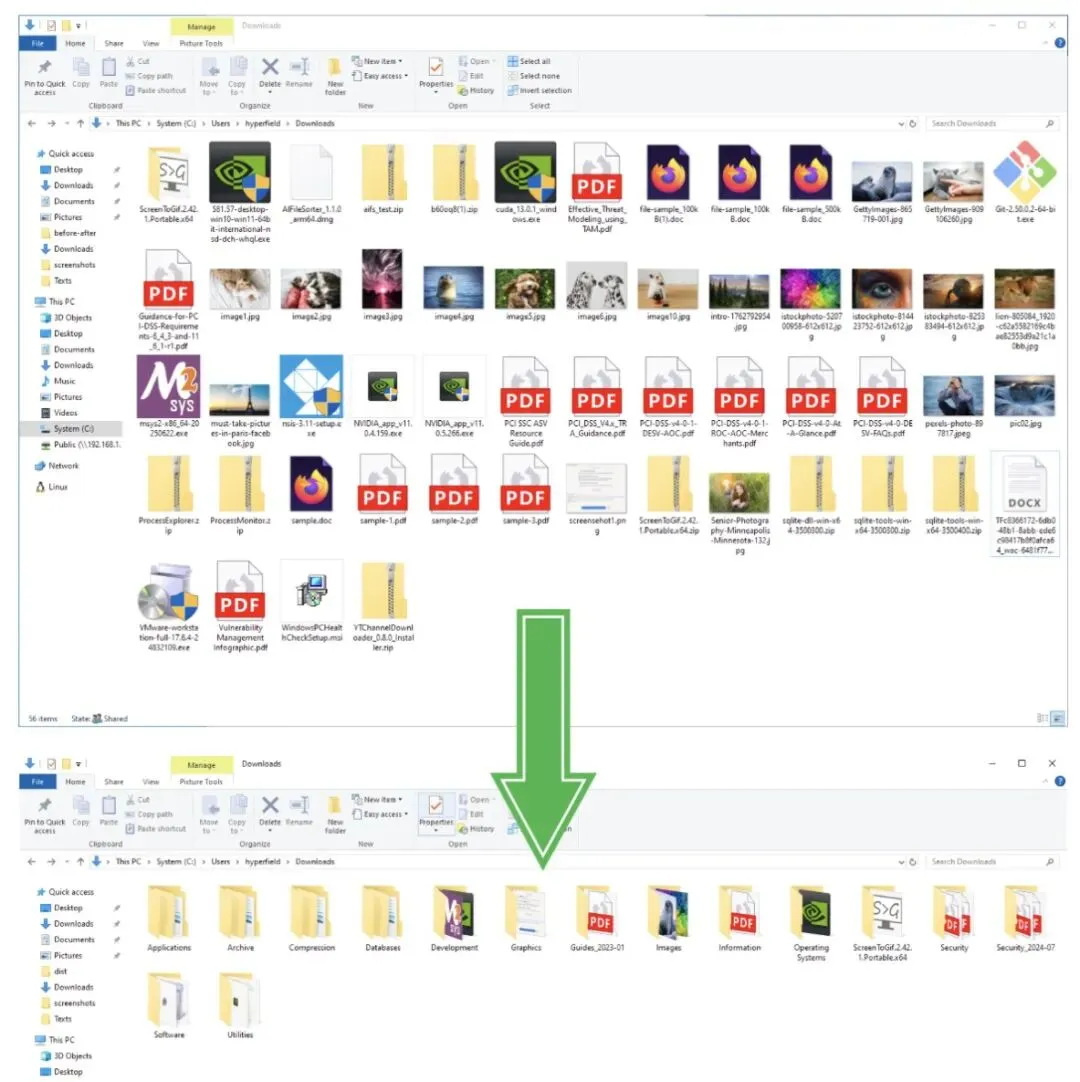Image resolution: width=1080 pixels, height=1082 pixels.
Task: Select pic02.jpg thumbnail in top window
Action: 1025,396
